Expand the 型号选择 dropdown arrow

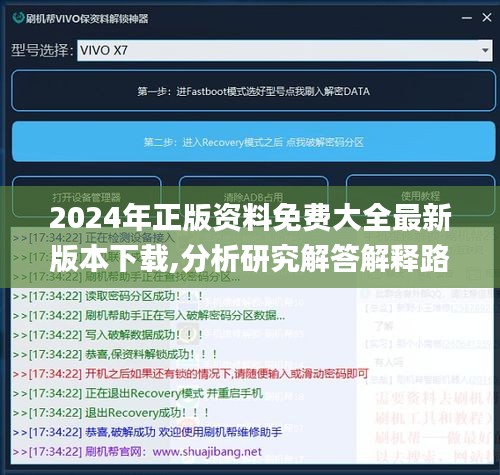click(x=485, y=50)
